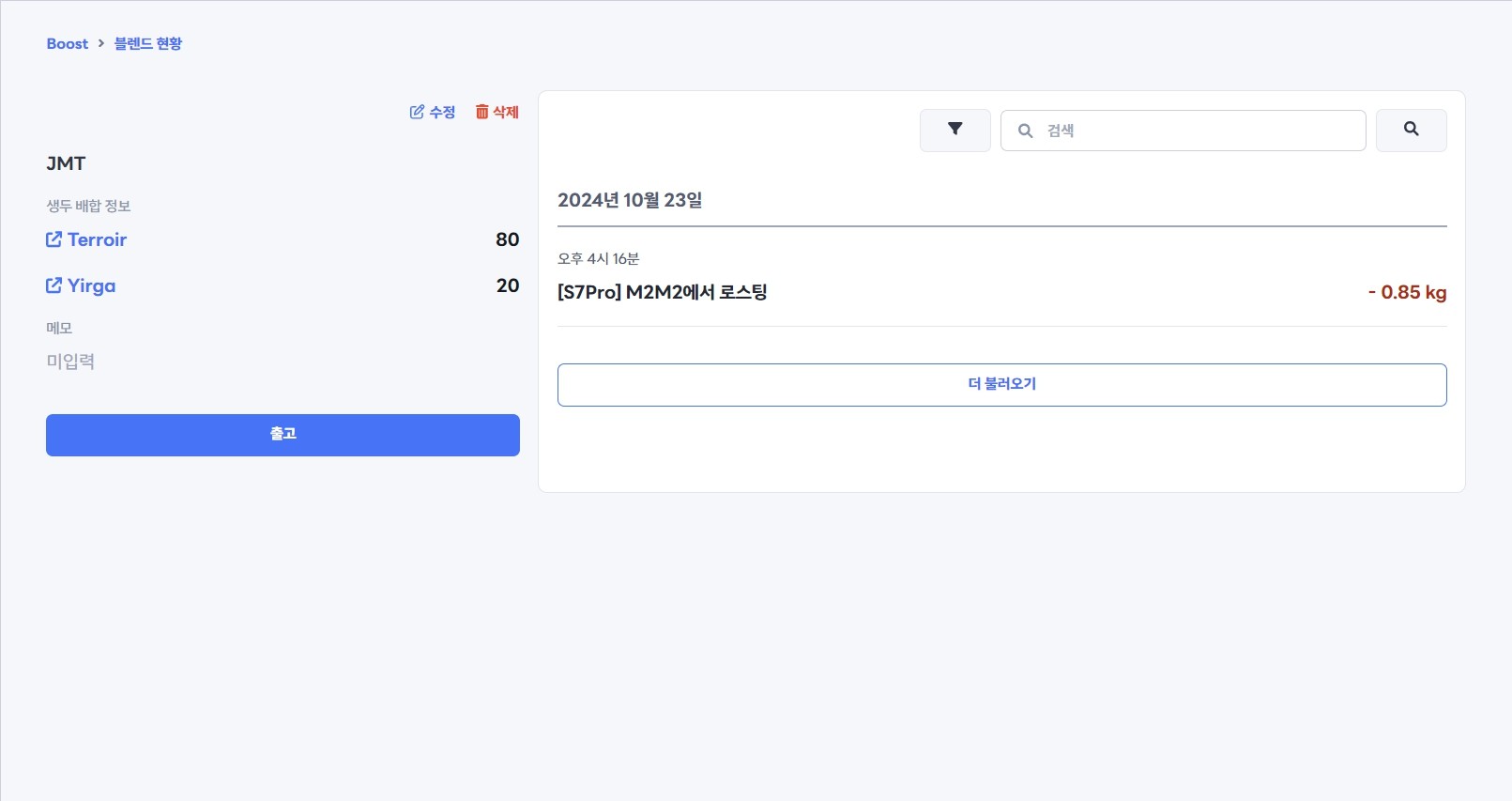This screenshot has height=801, width=1512.
Task: Click the 생두 배합 정보 label
Action: (x=88, y=206)
